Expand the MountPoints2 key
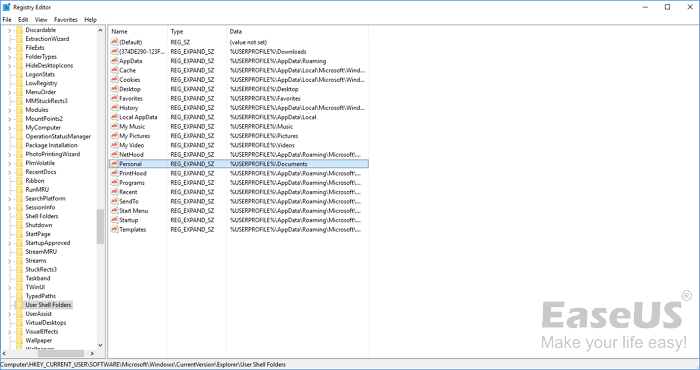Screen dimensions: 700x370 tap(9, 119)
